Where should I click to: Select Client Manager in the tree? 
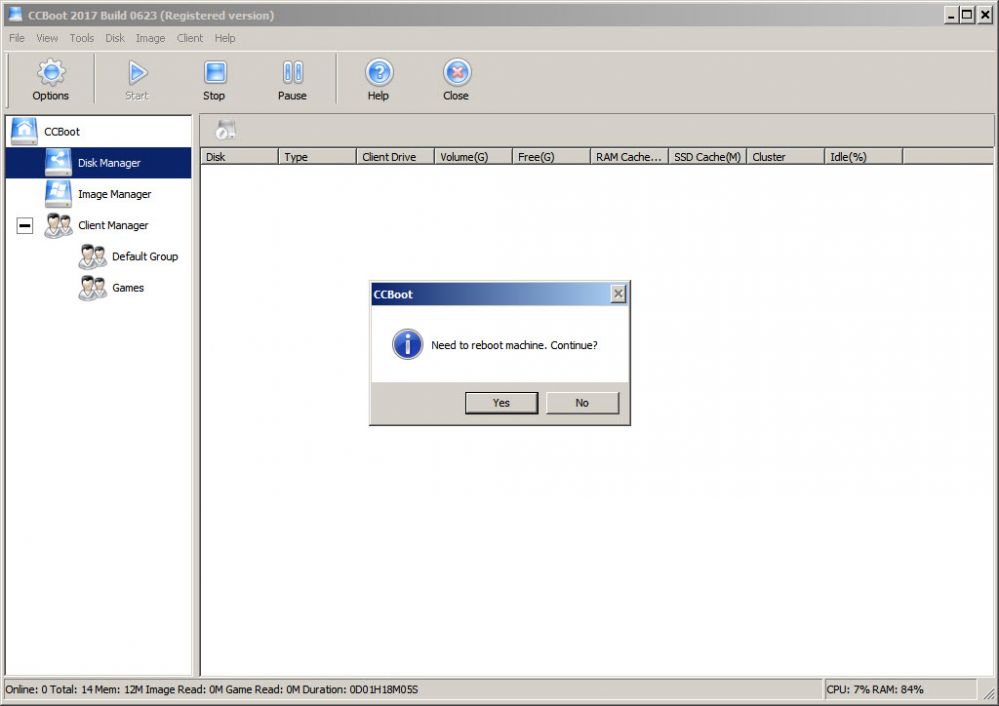[x=113, y=226]
